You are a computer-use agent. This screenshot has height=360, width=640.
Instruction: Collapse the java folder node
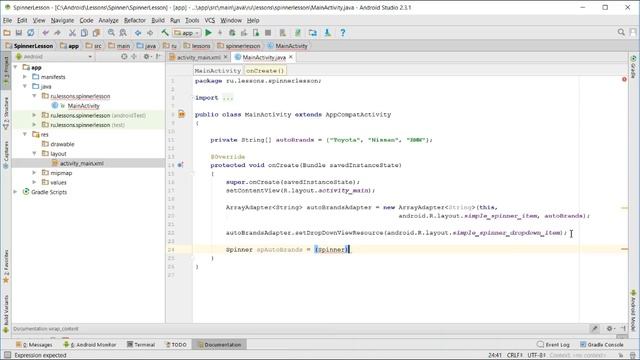point(25,87)
